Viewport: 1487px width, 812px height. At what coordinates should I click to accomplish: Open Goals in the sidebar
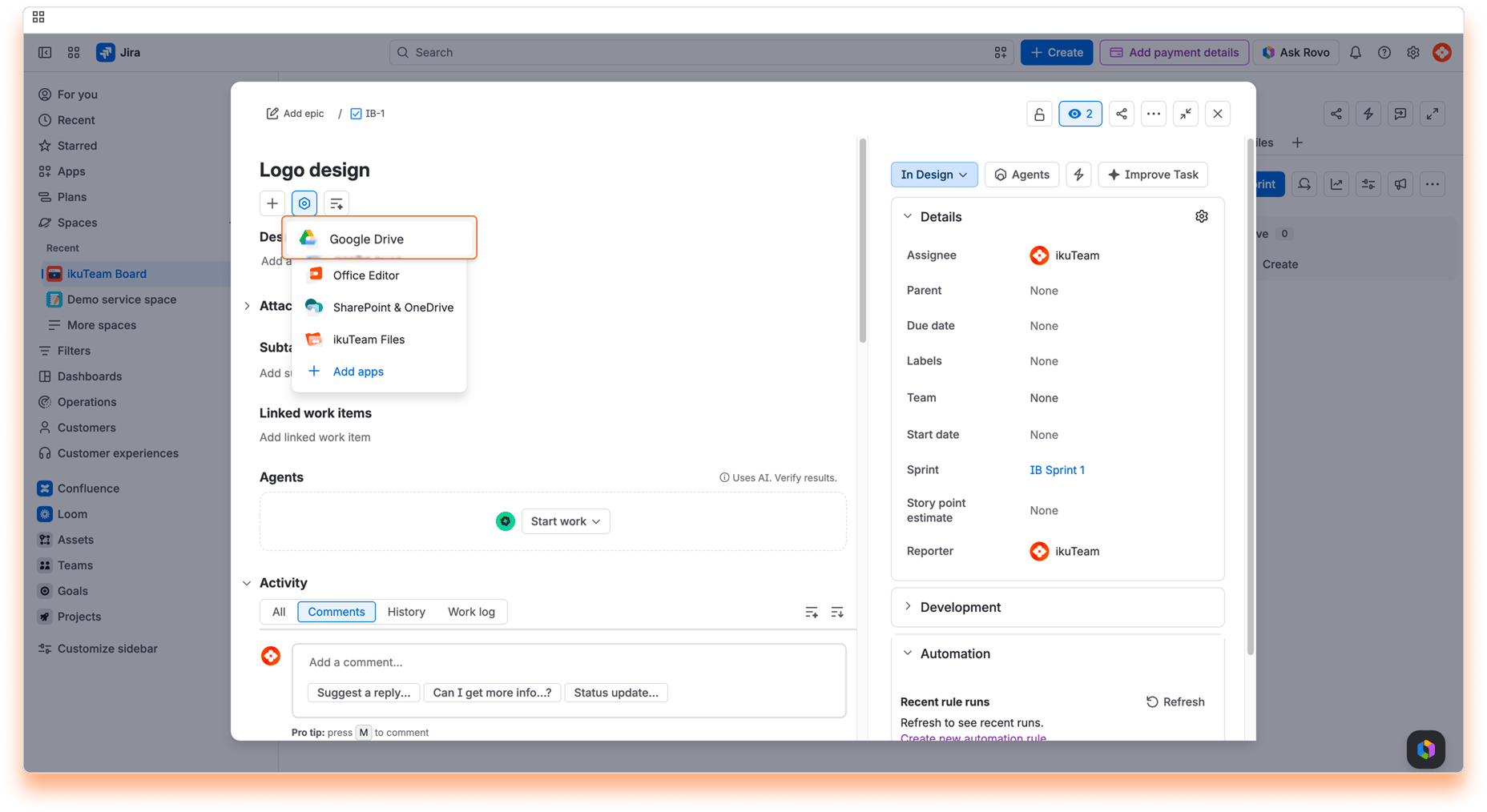coord(72,591)
